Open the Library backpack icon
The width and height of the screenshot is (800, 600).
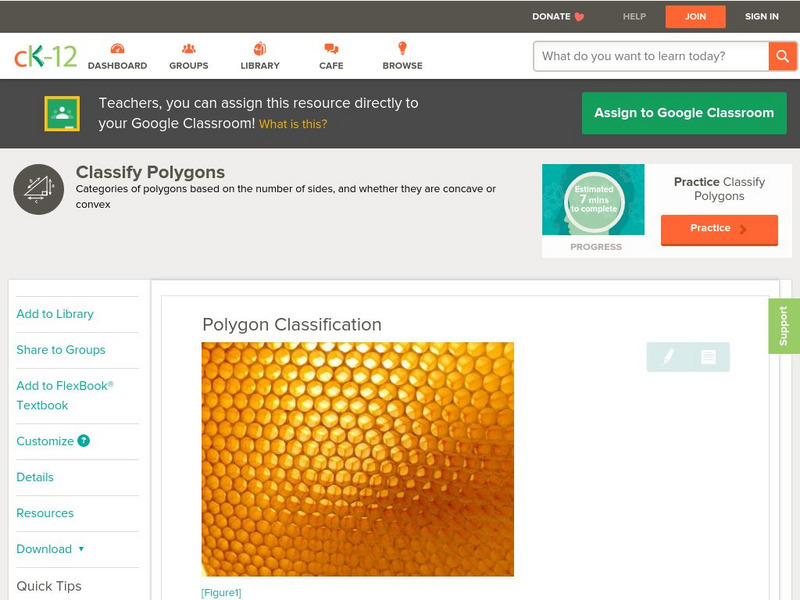tap(260, 48)
